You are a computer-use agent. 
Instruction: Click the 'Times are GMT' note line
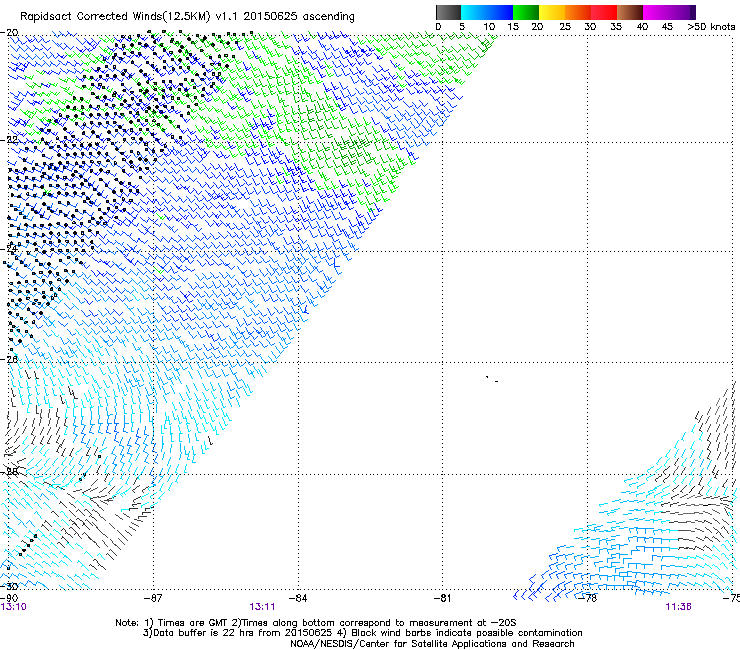click(316, 623)
